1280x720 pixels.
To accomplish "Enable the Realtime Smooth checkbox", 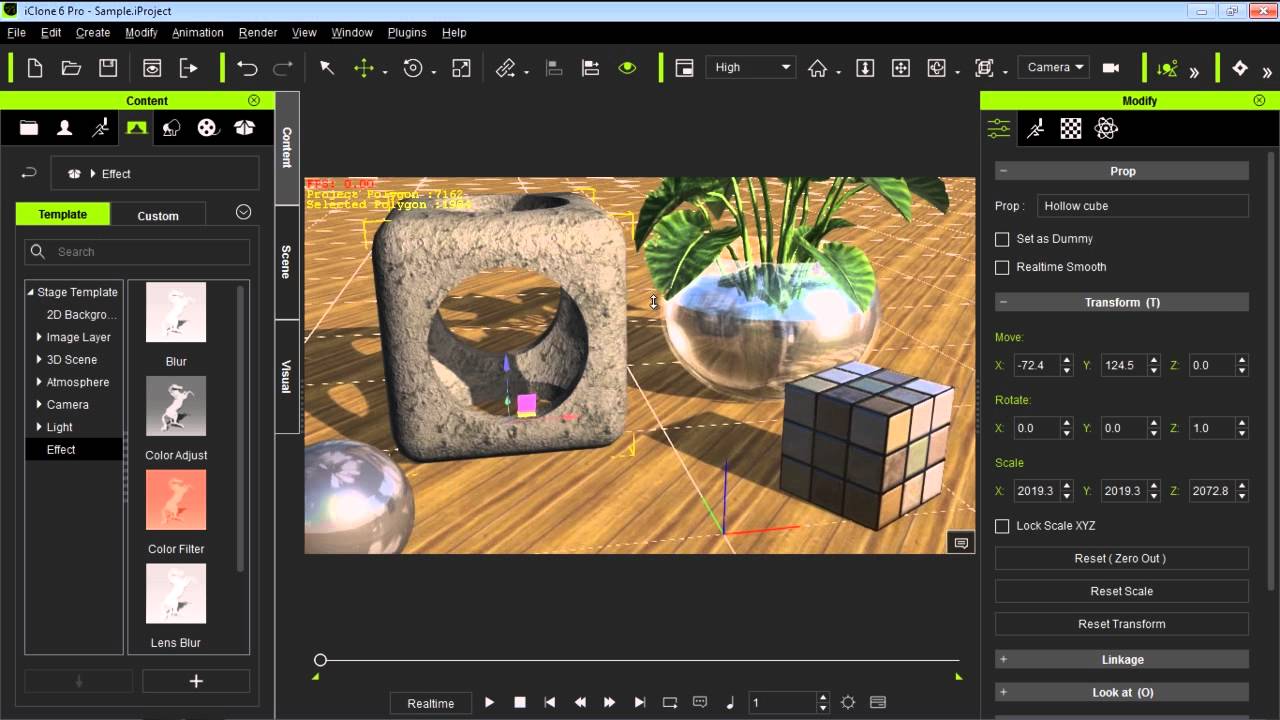I will click(1002, 267).
